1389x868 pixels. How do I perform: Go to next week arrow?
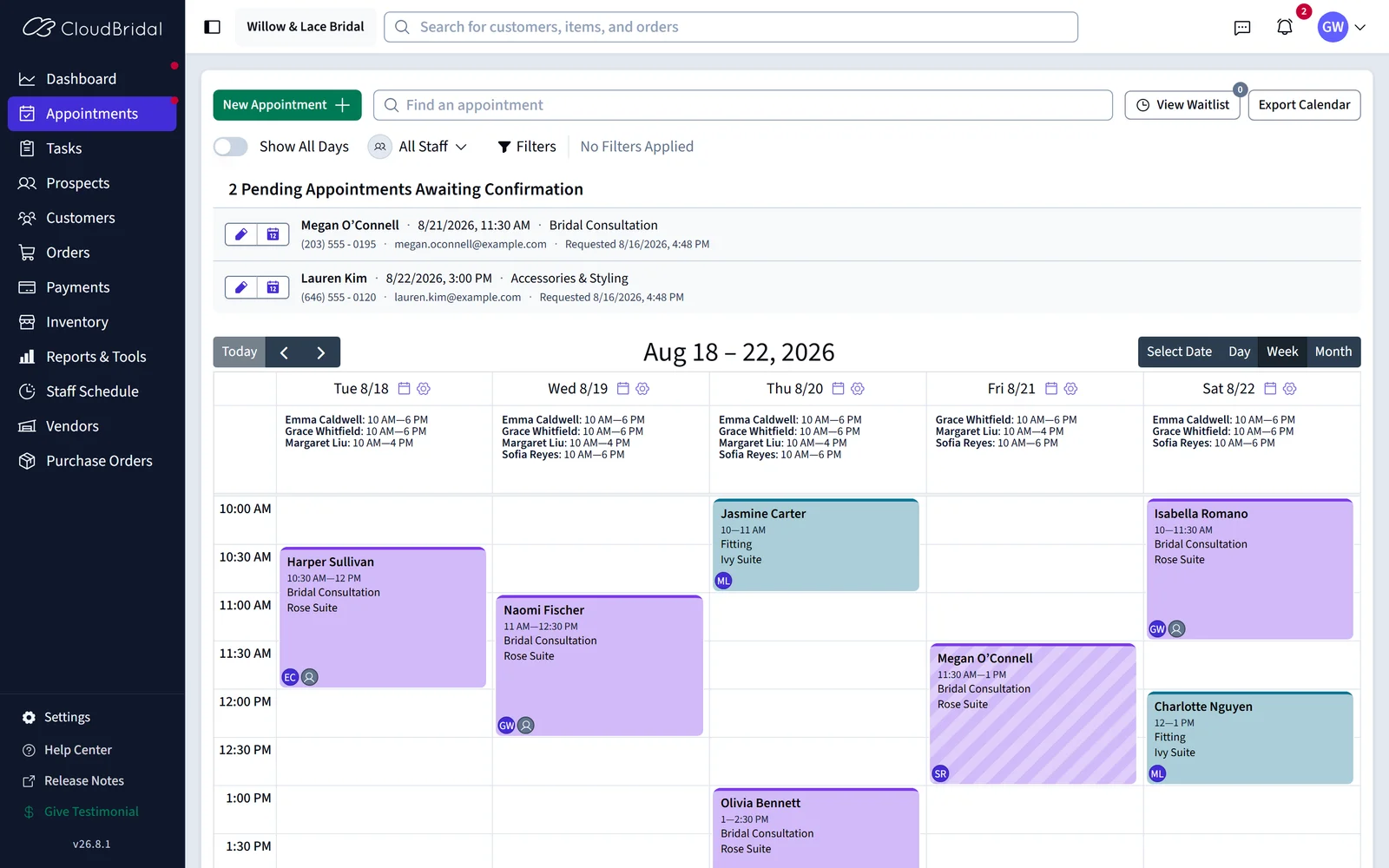[321, 352]
